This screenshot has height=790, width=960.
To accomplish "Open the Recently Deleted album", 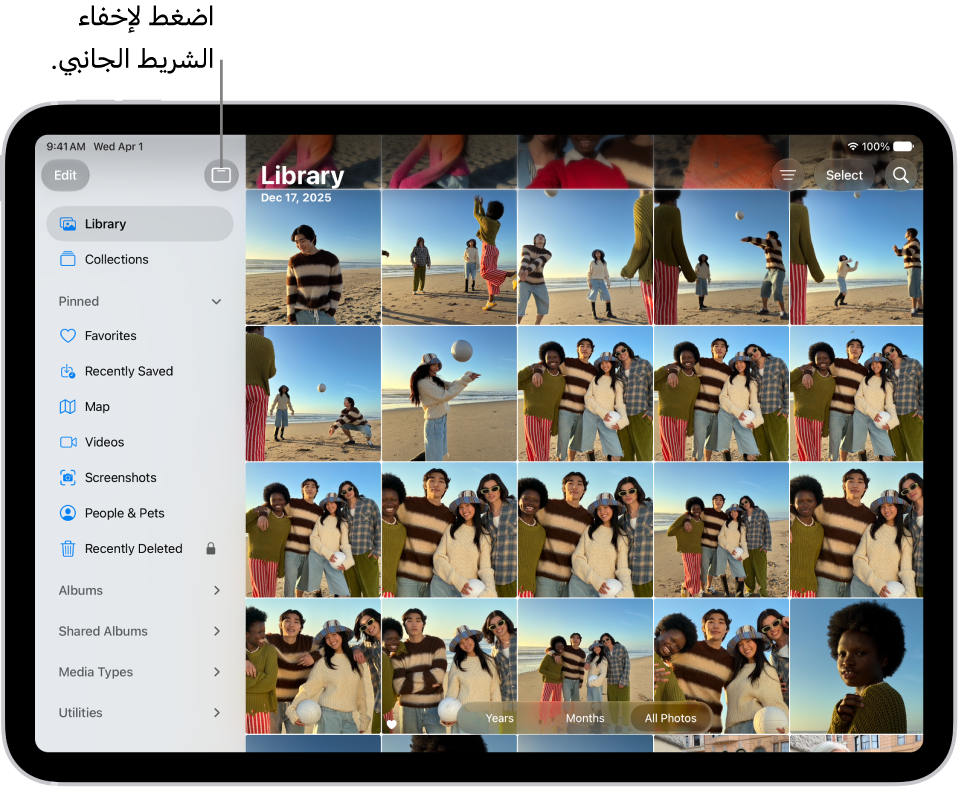I will [140, 549].
